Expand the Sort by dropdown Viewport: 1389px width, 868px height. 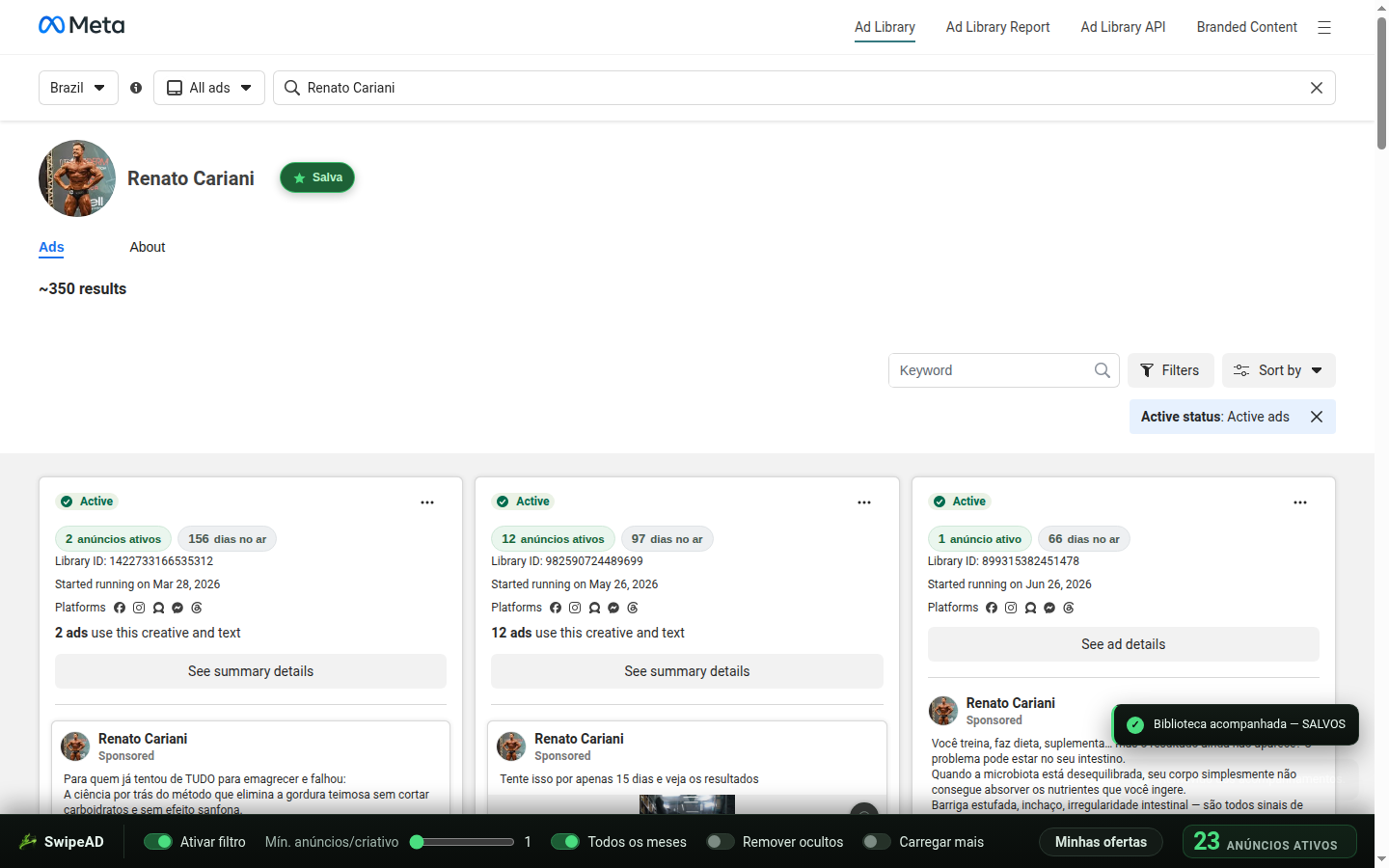pyautogui.click(x=1279, y=370)
